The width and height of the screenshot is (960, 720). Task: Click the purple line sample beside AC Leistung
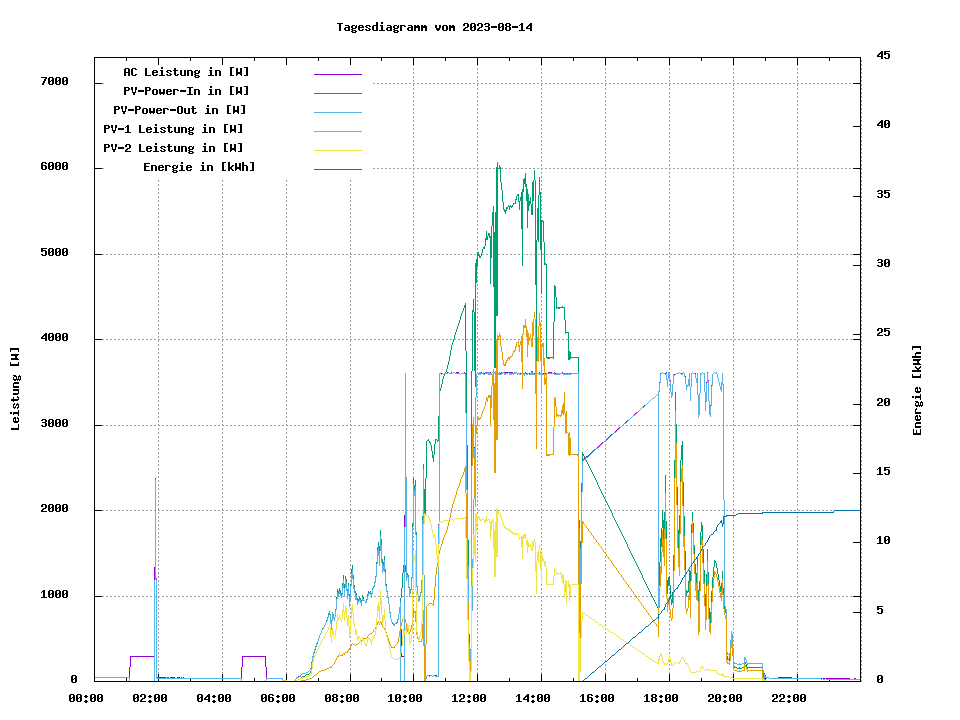pyautogui.click(x=337, y=74)
